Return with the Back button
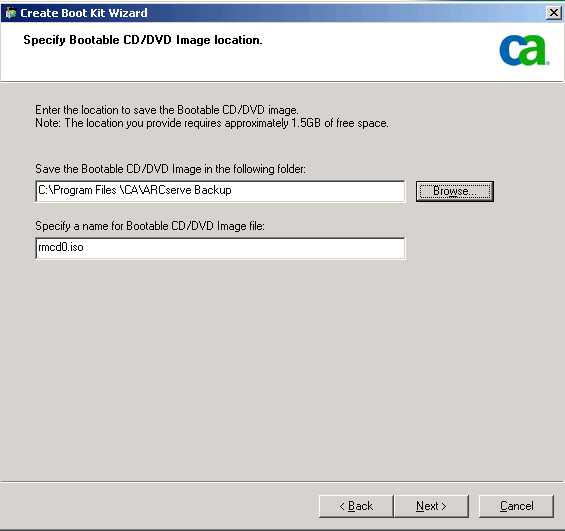 click(x=356, y=506)
